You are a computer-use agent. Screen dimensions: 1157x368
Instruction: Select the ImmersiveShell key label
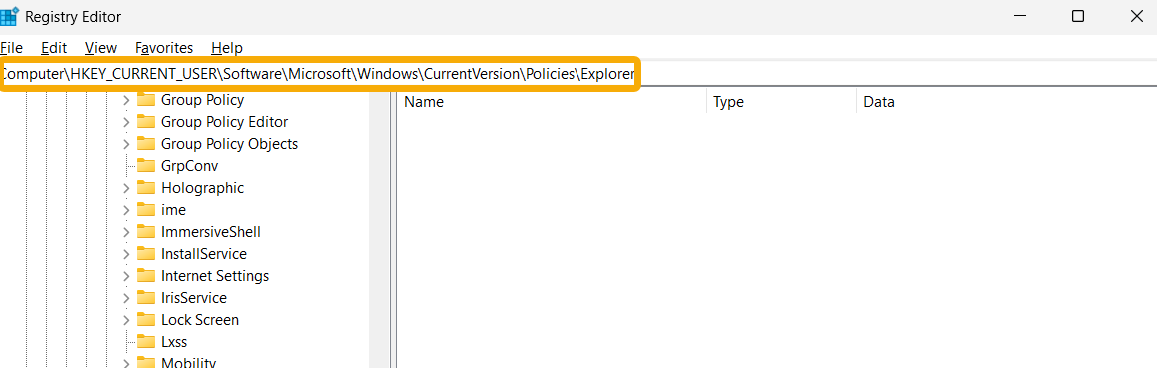point(211,232)
